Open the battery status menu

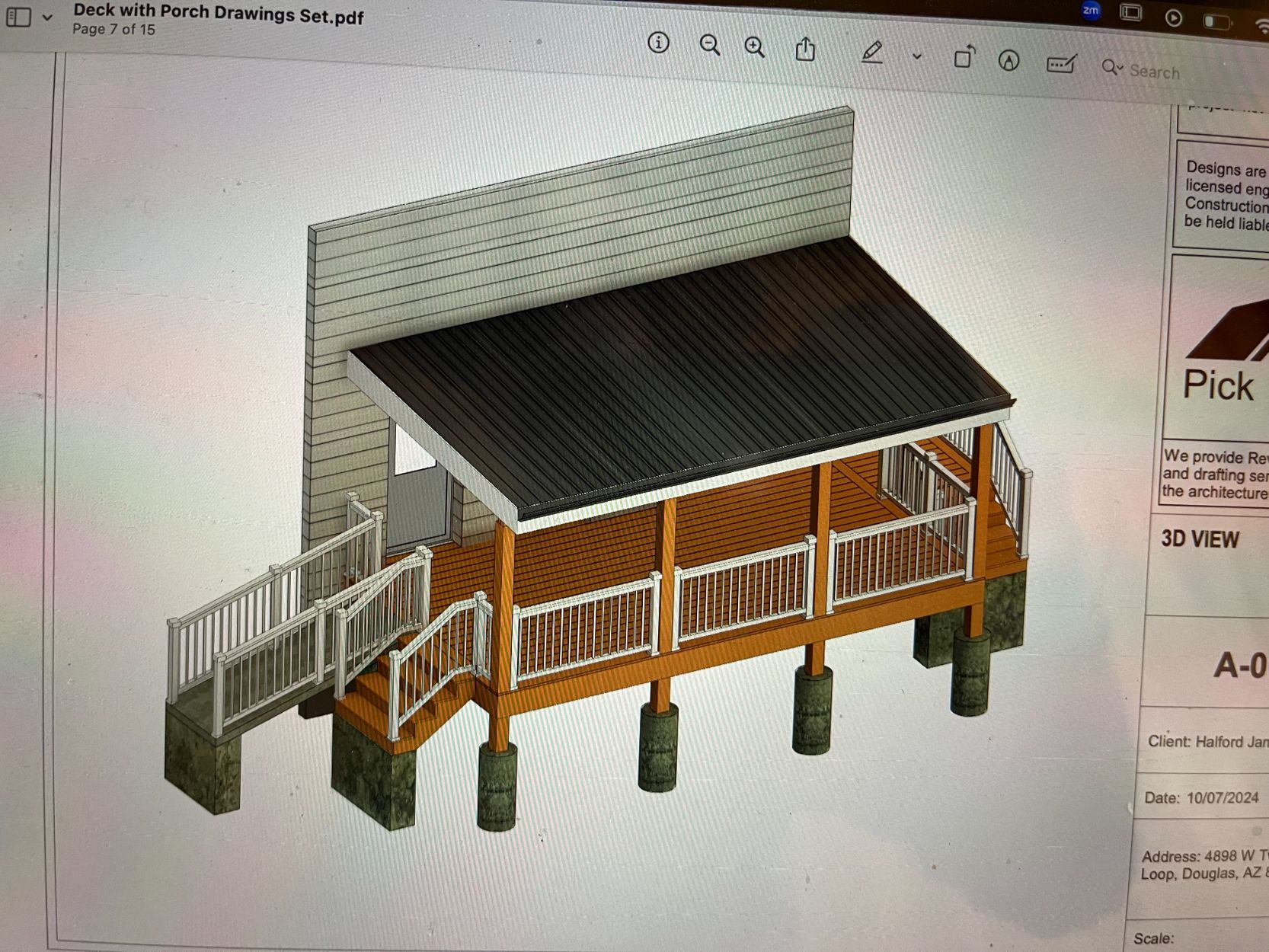(x=1216, y=21)
